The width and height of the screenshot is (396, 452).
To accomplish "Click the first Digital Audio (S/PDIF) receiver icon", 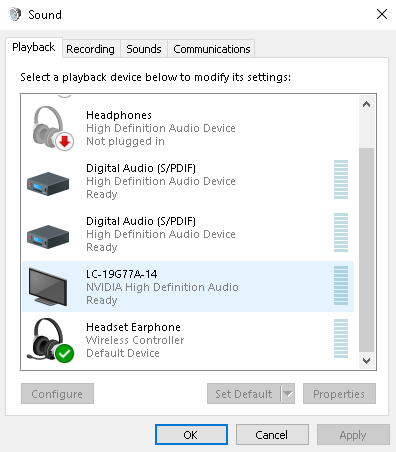I will [48, 184].
